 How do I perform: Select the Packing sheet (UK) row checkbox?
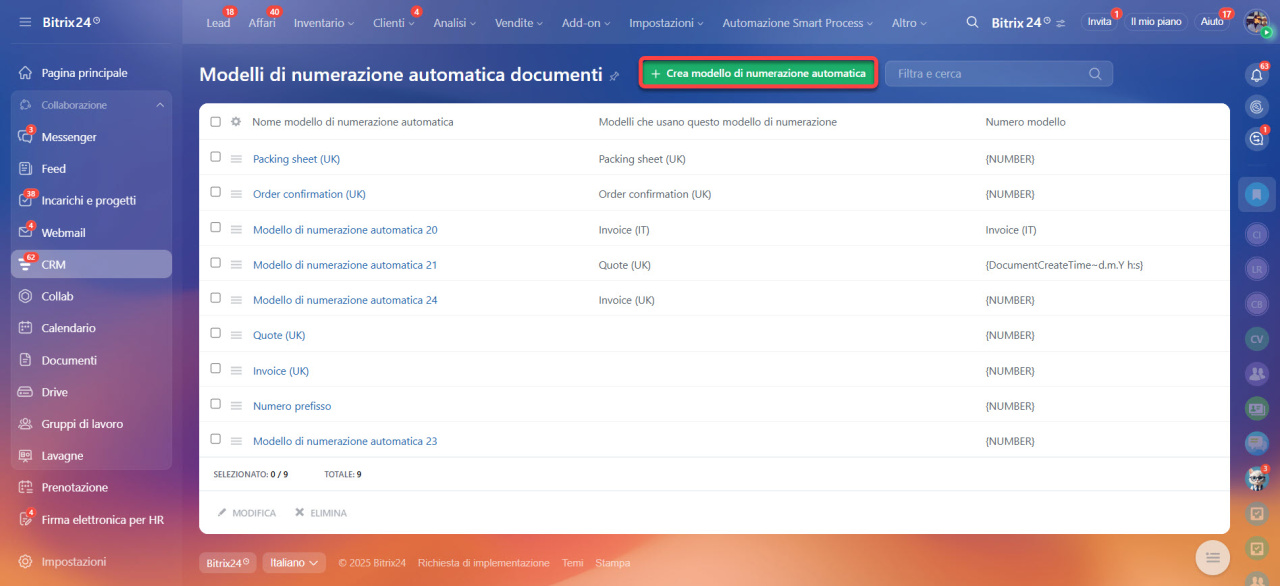215,157
